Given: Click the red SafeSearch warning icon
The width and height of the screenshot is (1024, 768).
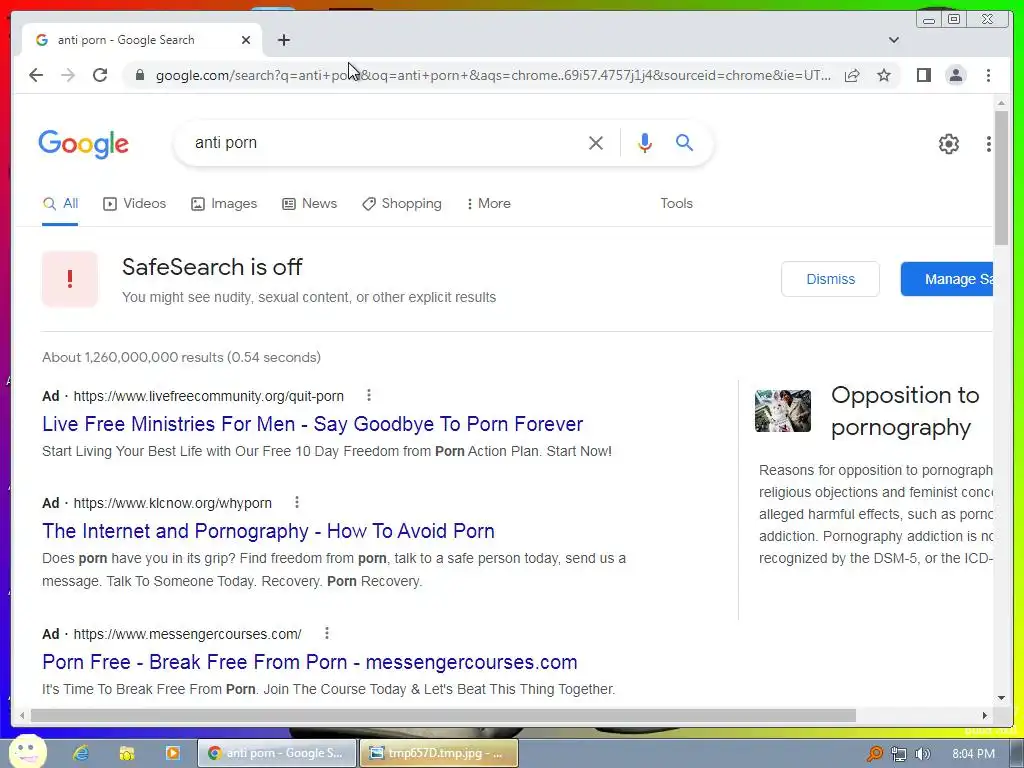Looking at the screenshot, I should pyautogui.click(x=70, y=279).
